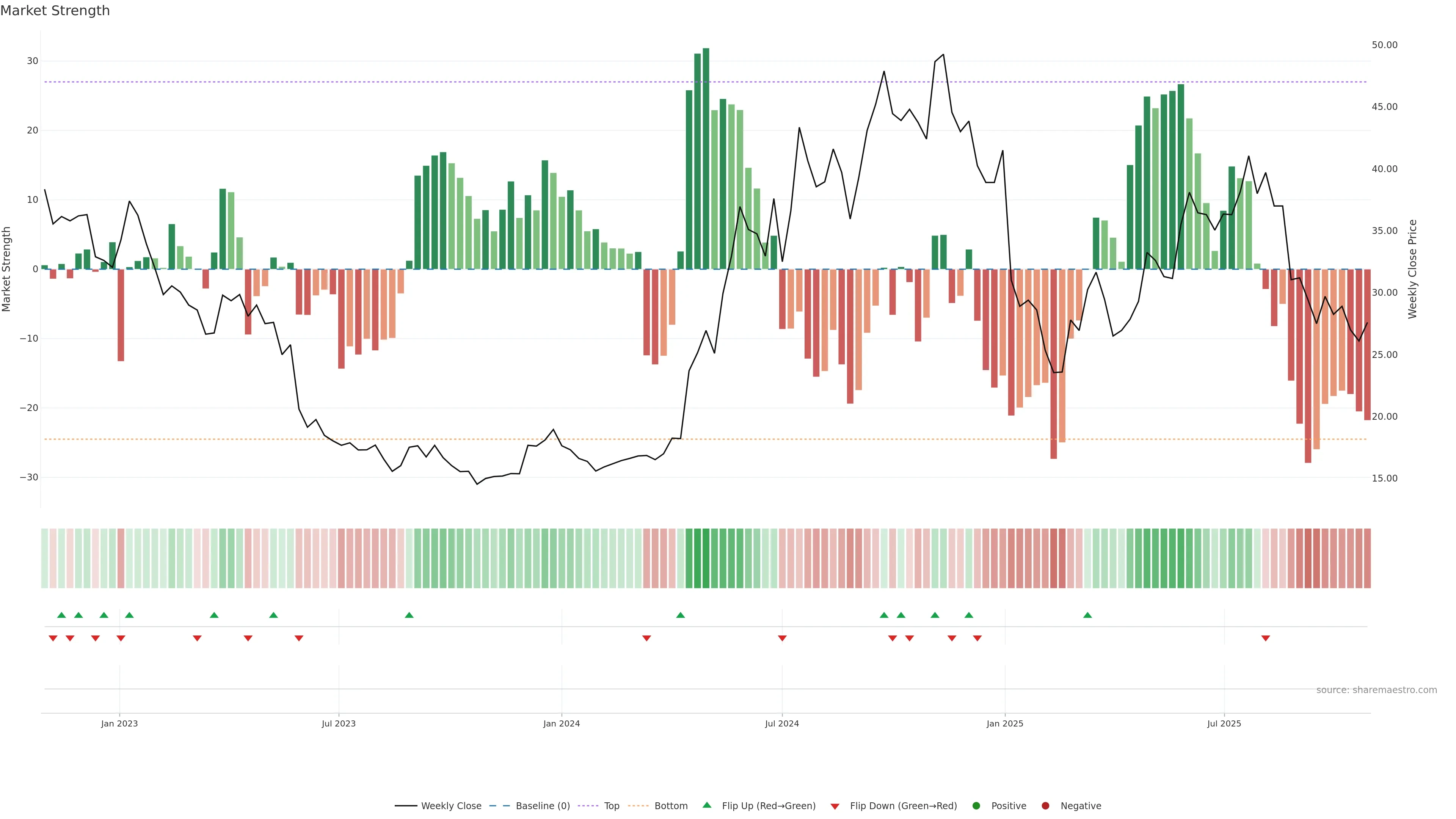This screenshot has height=819, width=1456.
Task: Click the red Flip Down triangle in legend
Action: (x=835, y=806)
